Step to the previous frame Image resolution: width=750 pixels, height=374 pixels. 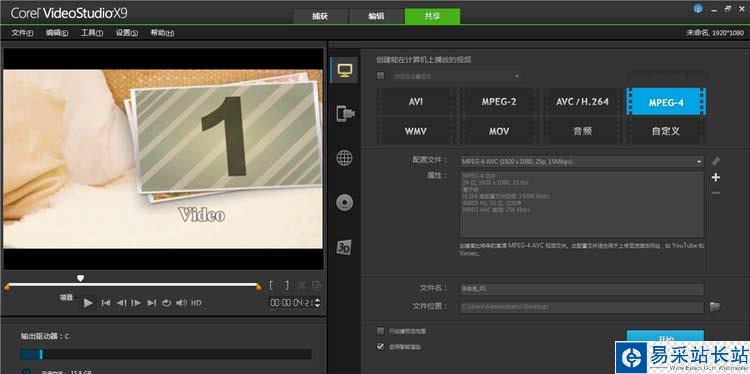[x=121, y=303]
